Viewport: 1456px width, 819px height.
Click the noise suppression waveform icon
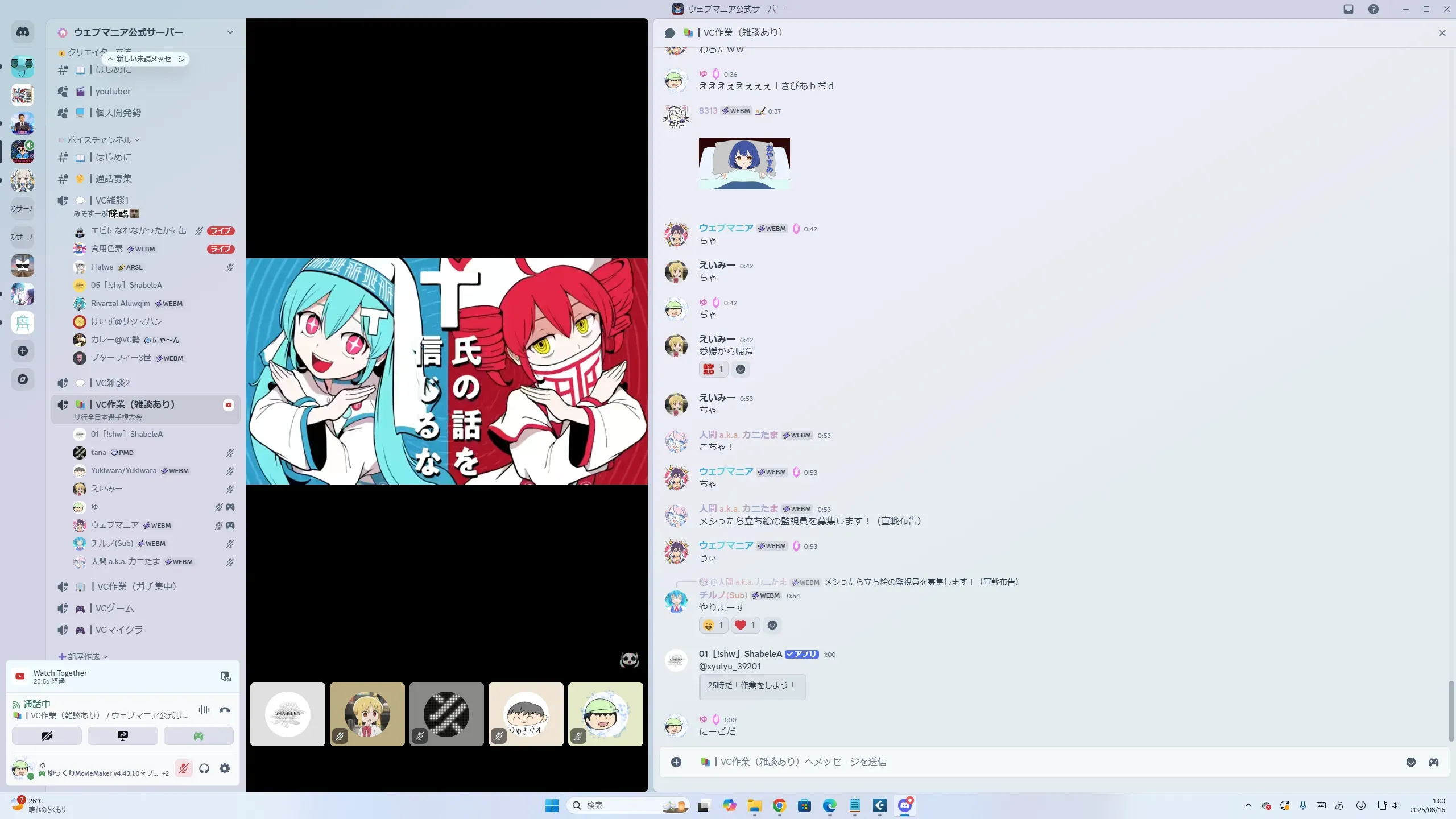click(204, 710)
